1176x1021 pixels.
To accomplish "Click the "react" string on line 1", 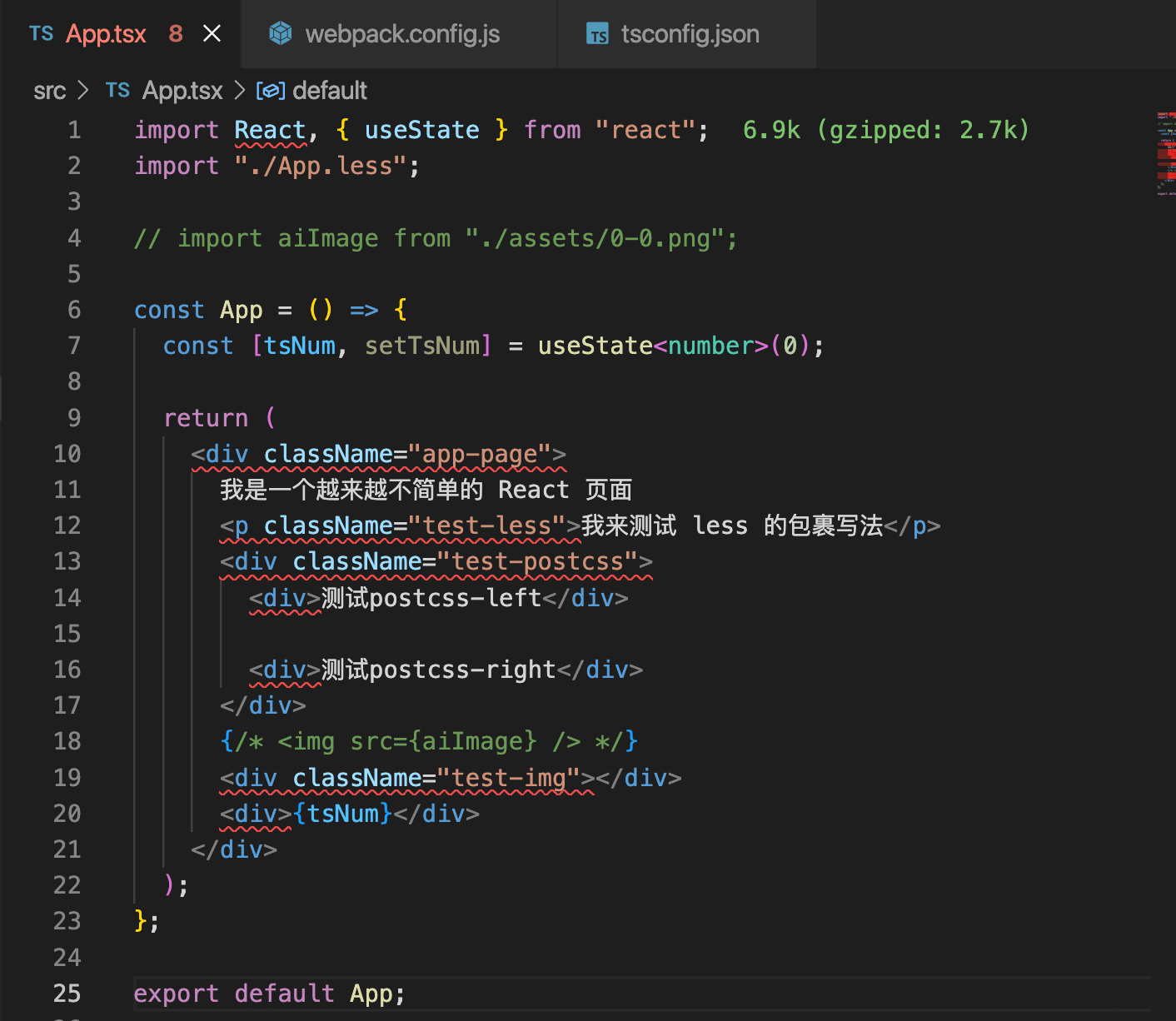I will point(645,130).
